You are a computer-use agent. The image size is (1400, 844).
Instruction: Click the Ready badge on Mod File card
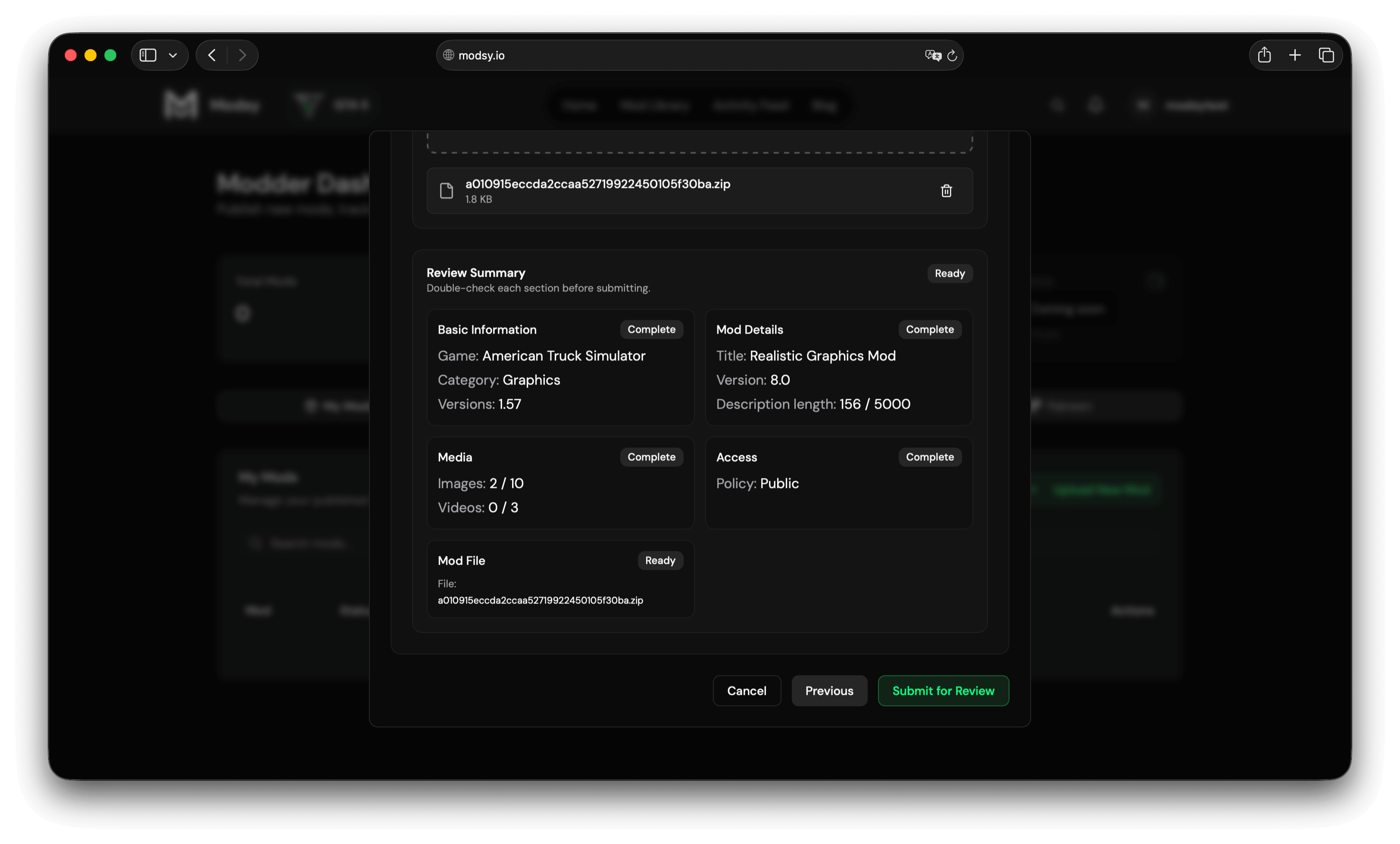tap(659, 560)
